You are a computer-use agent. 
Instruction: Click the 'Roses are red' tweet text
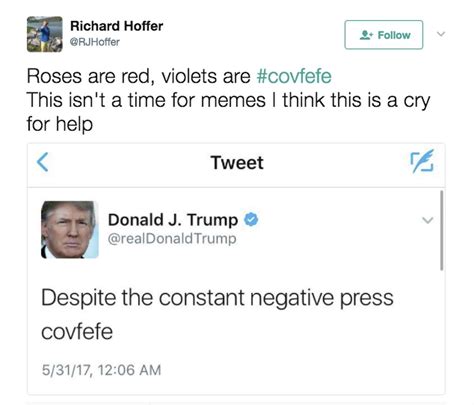[228, 100]
